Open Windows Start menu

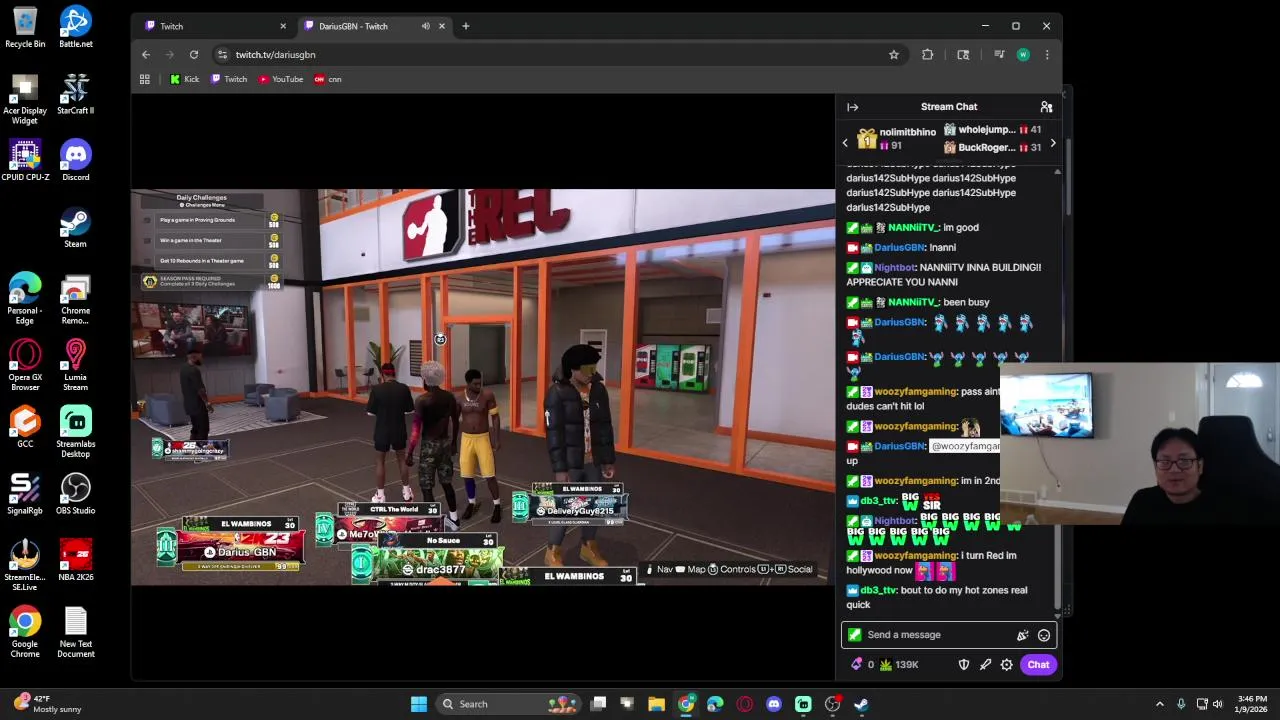tap(419, 704)
